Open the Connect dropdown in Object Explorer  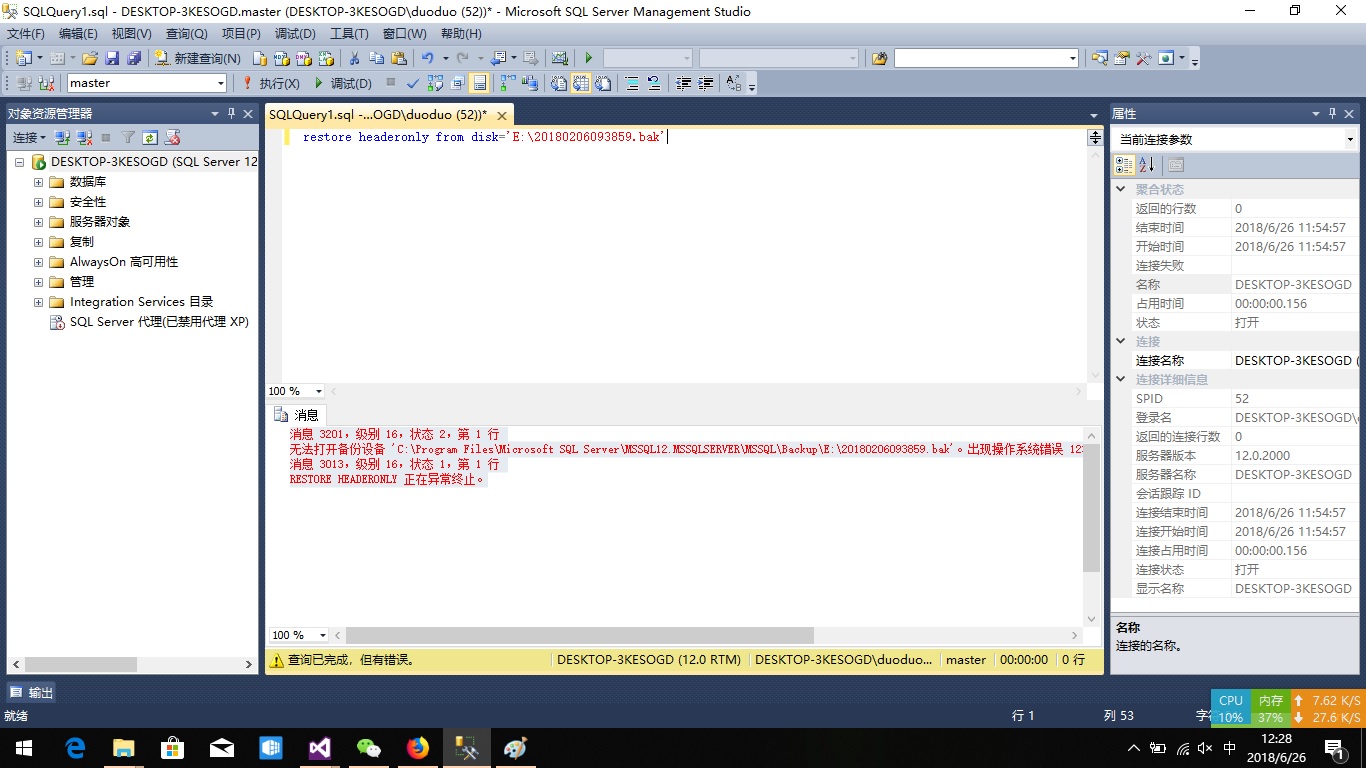pyautogui.click(x=29, y=137)
